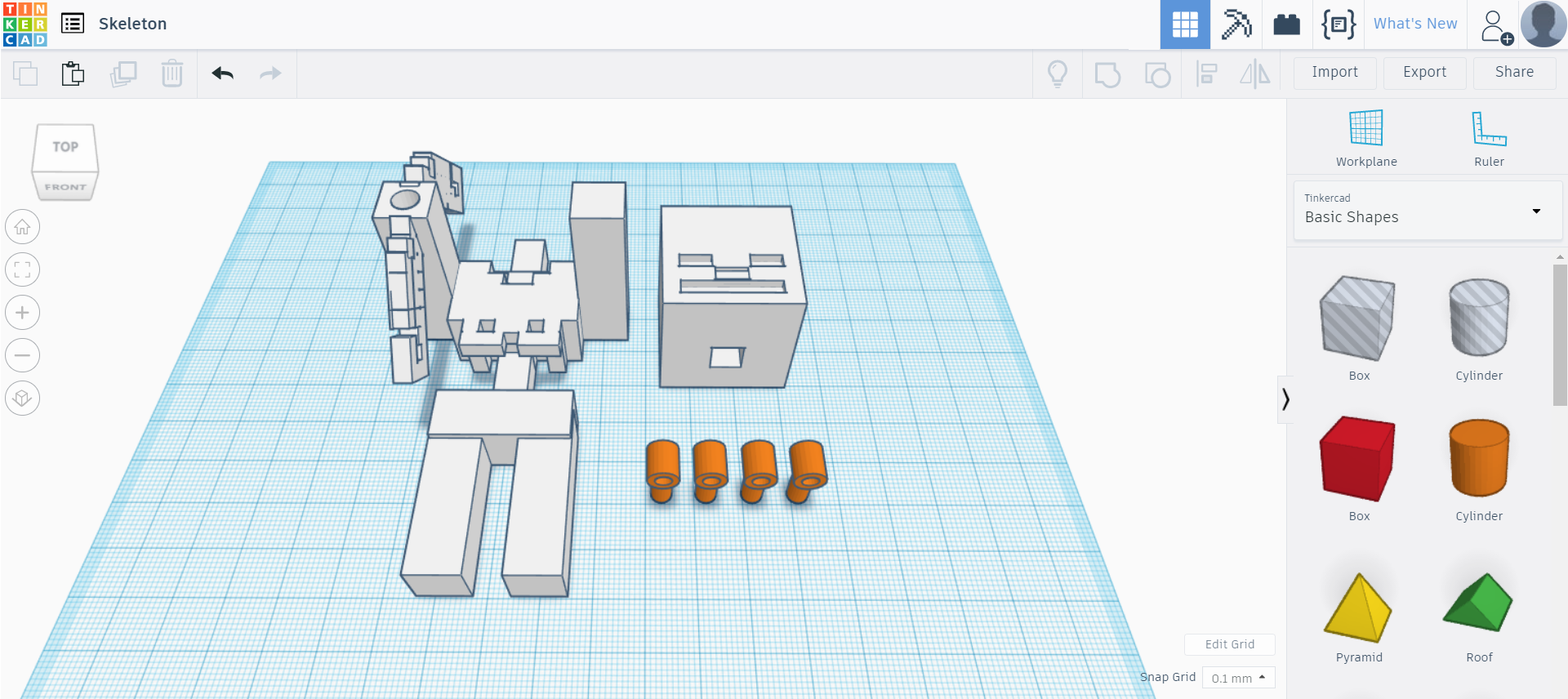Select the skeleton head cube with face
The width and height of the screenshot is (1568, 699).
coord(732,297)
